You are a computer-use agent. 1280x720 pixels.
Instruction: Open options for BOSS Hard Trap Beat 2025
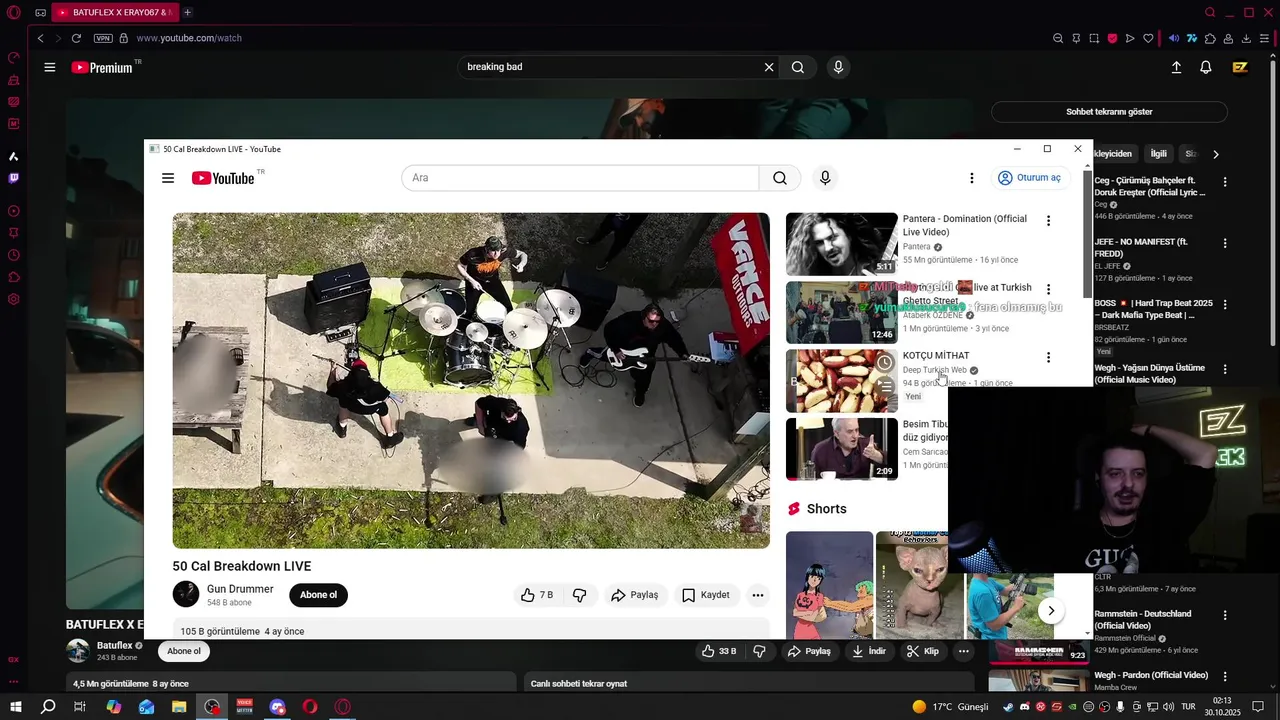pyautogui.click(x=1225, y=304)
